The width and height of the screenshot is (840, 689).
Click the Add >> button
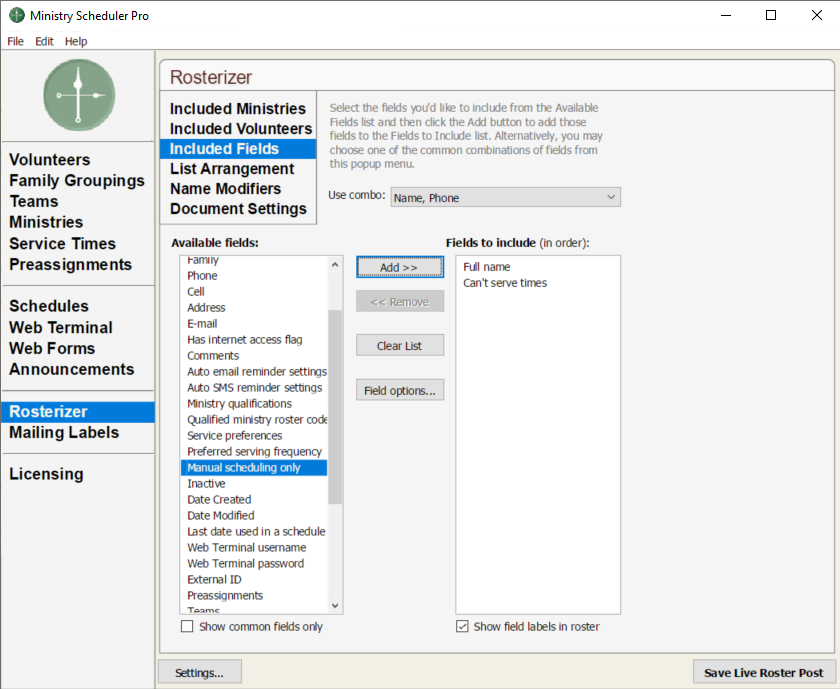(x=399, y=268)
